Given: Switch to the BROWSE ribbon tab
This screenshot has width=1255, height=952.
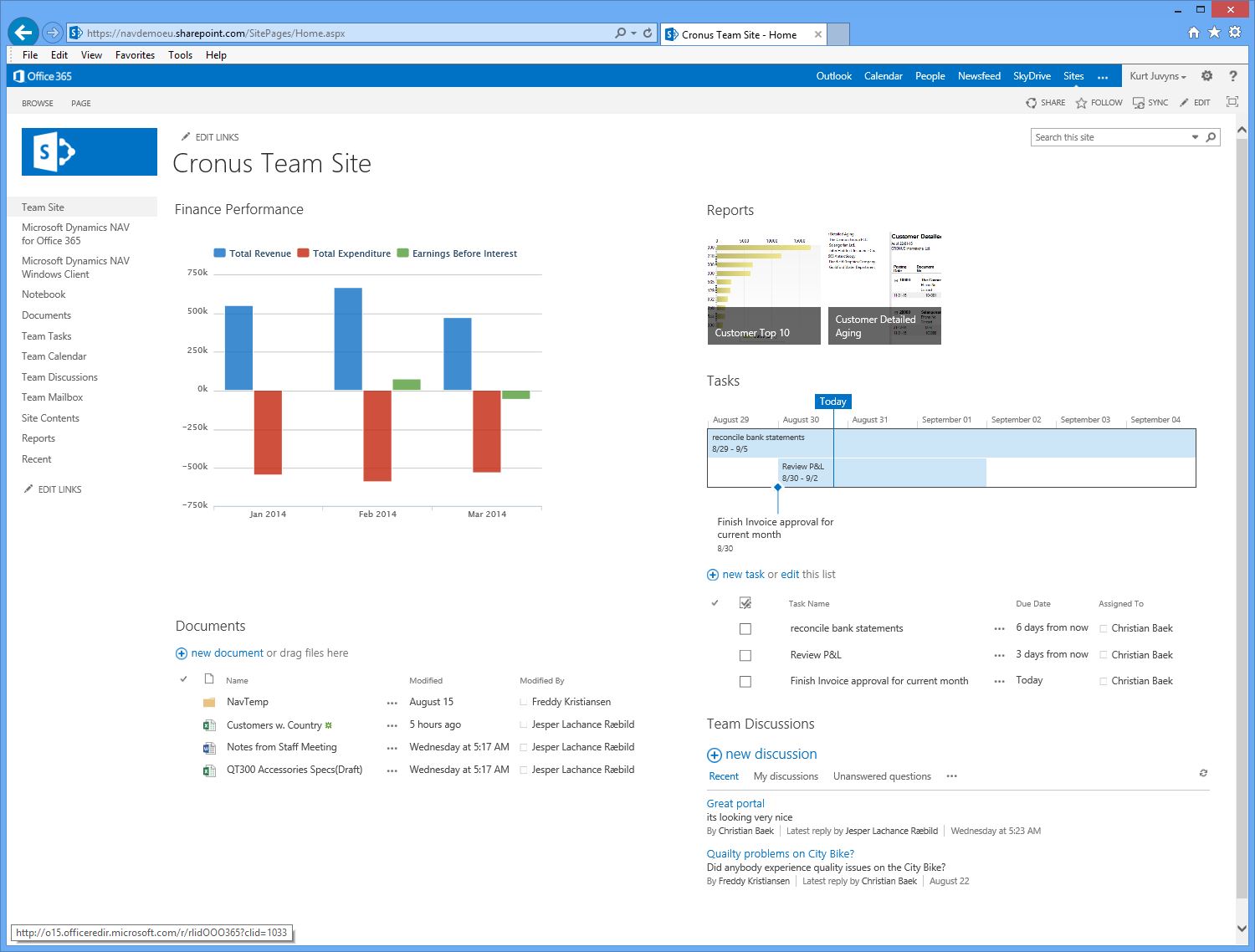Looking at the screenshot, I should click(x=38, y=103).
